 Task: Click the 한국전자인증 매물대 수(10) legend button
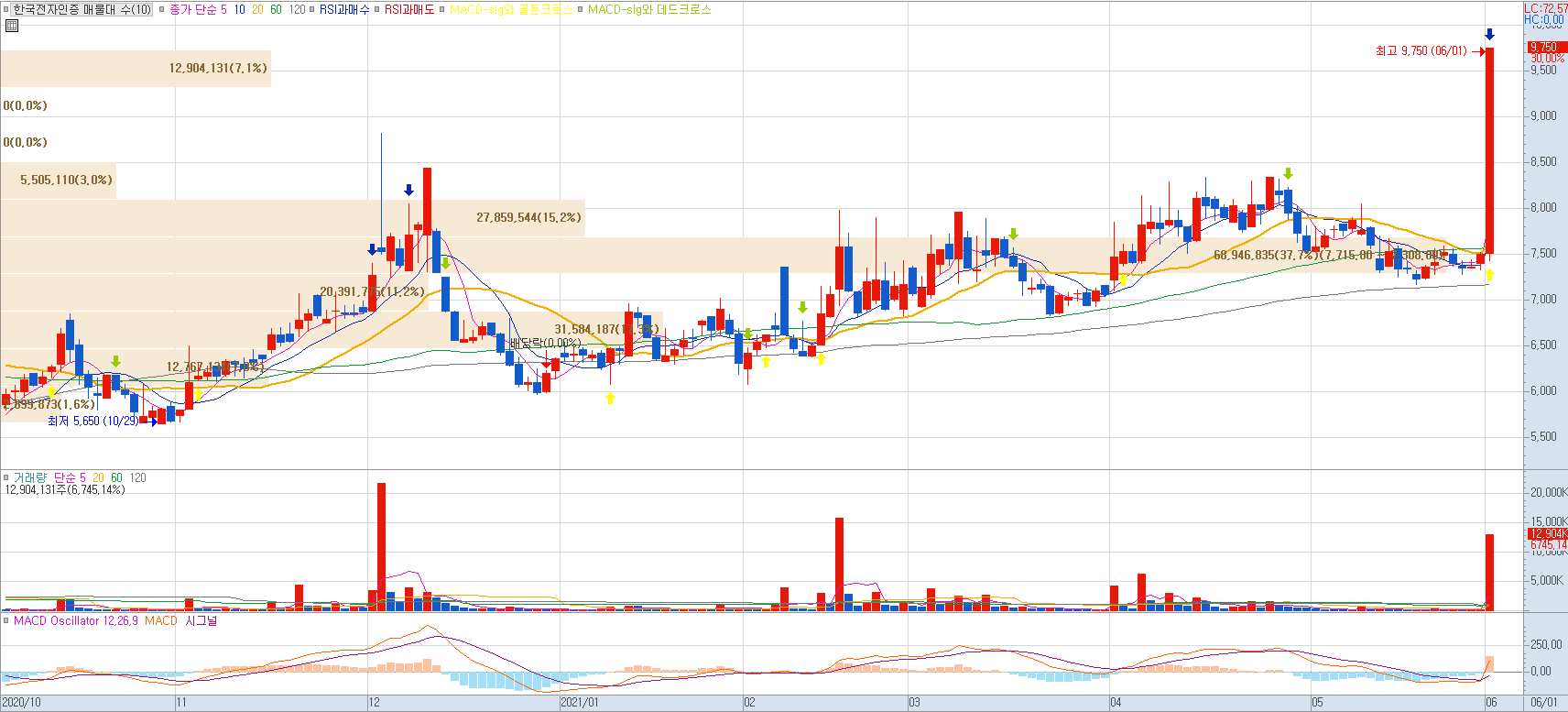pyautogui.click(x=82, y=10)
